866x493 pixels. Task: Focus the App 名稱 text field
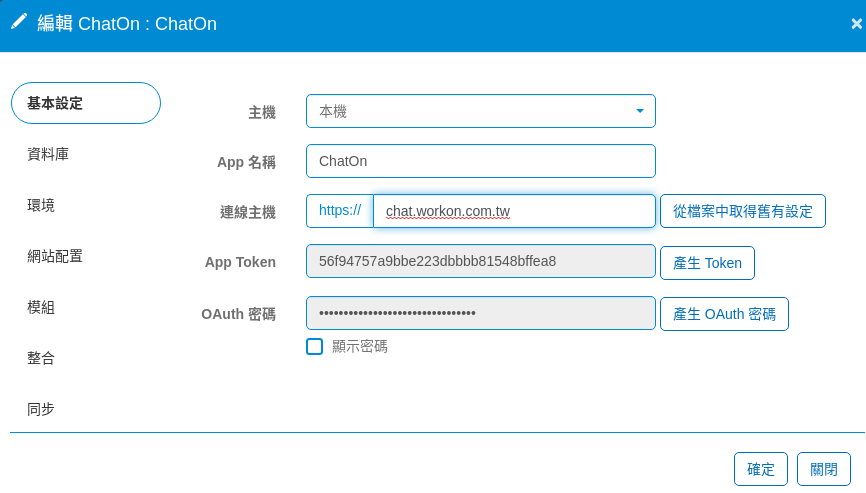[480, 161]
